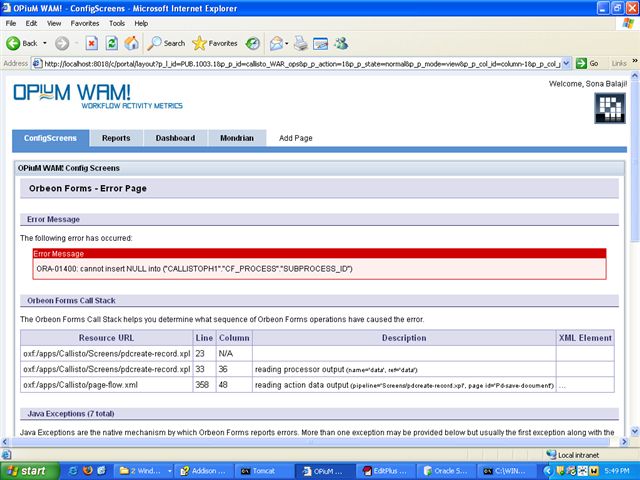
Task: Click the browser Back button
Action: tap(22, 43)
